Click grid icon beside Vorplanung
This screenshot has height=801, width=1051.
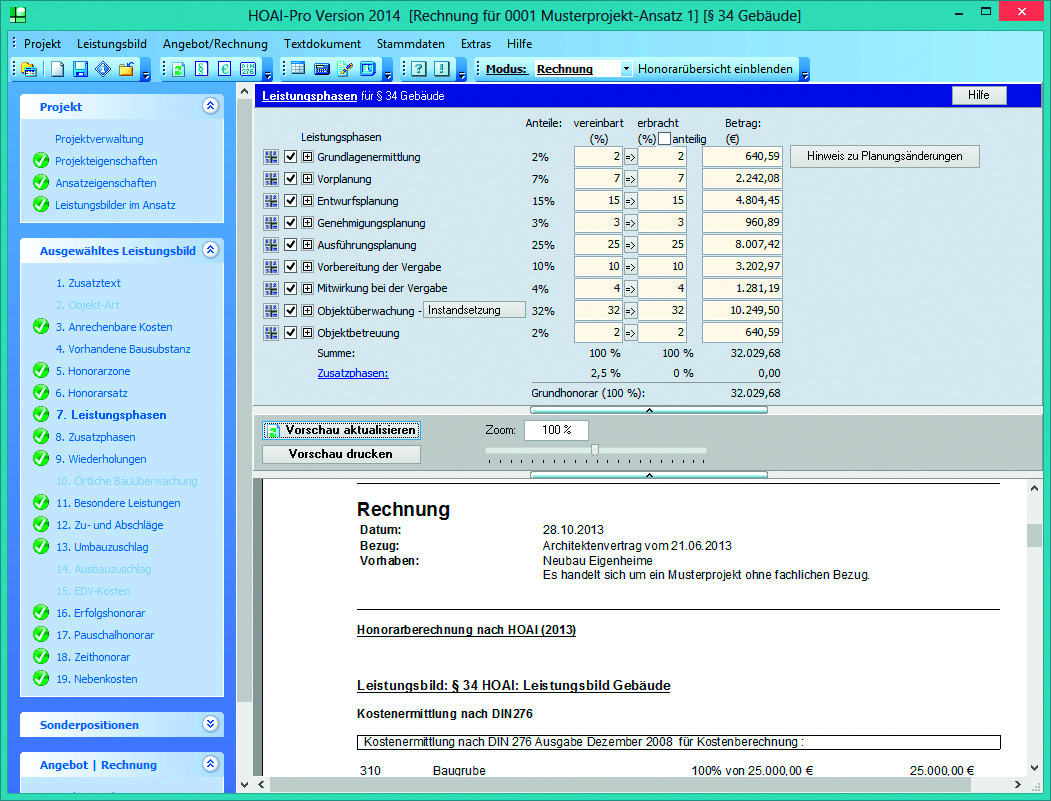click(x=271, y=179)
